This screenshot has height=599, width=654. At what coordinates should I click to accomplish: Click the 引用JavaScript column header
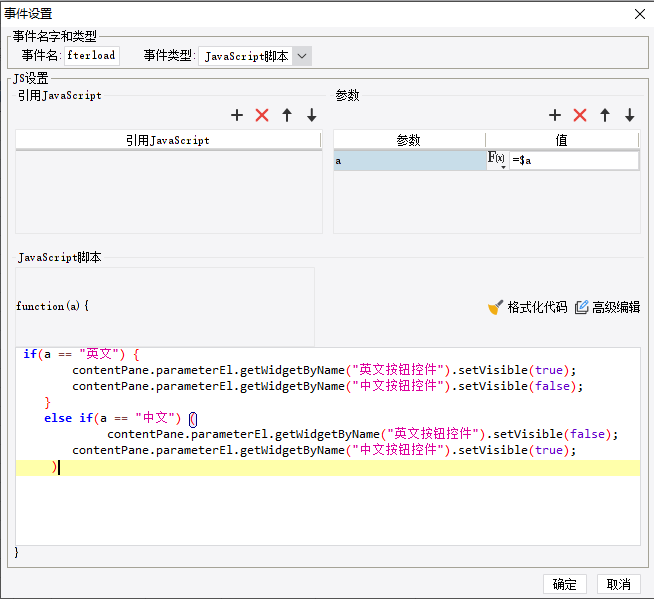click(168, 141)
